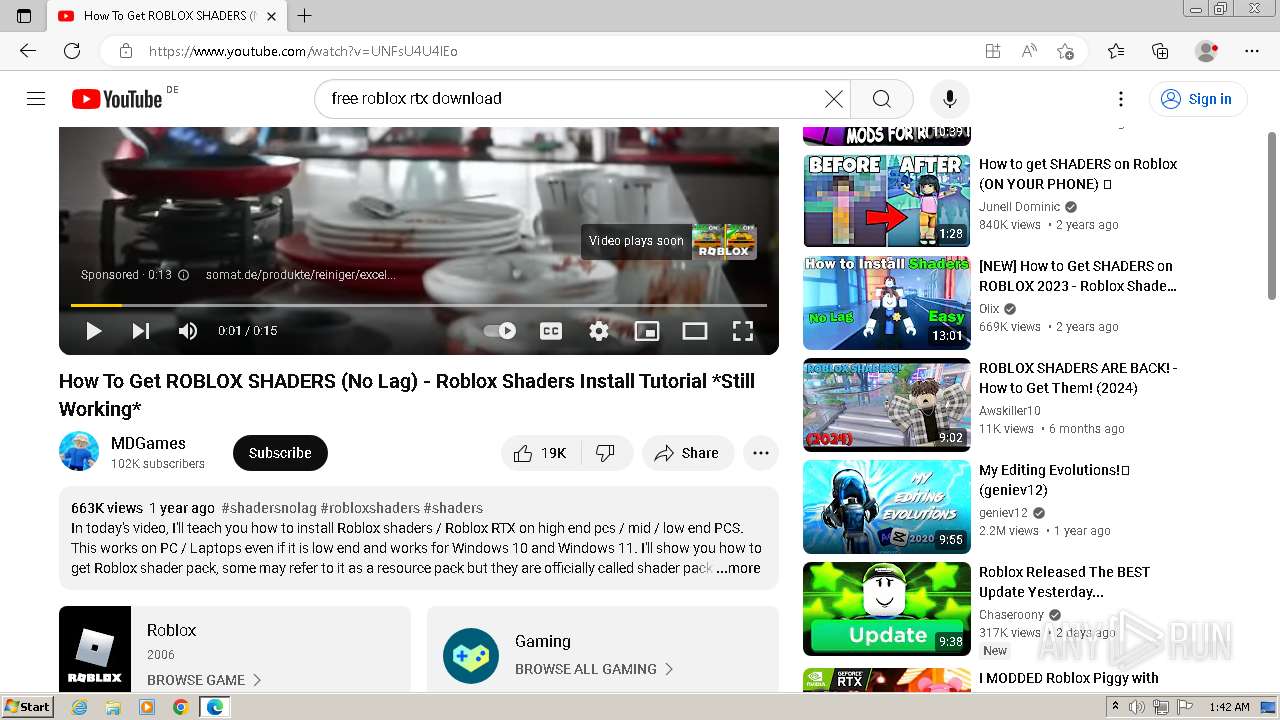The height and width of the screenshot is (720, 1280).
Task: Go back in the browser
Action: [28, 51]
